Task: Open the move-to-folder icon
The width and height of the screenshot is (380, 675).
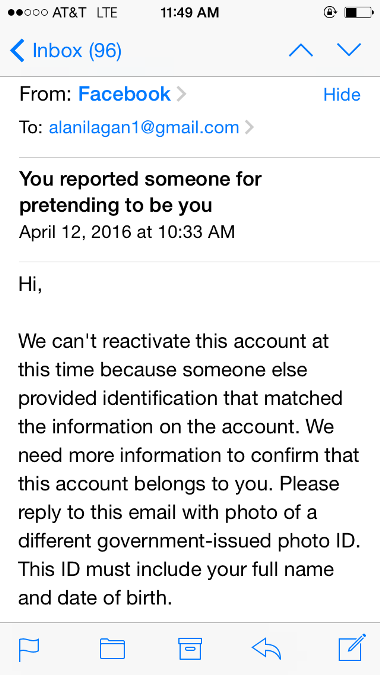Action: [x=112, y=648]
